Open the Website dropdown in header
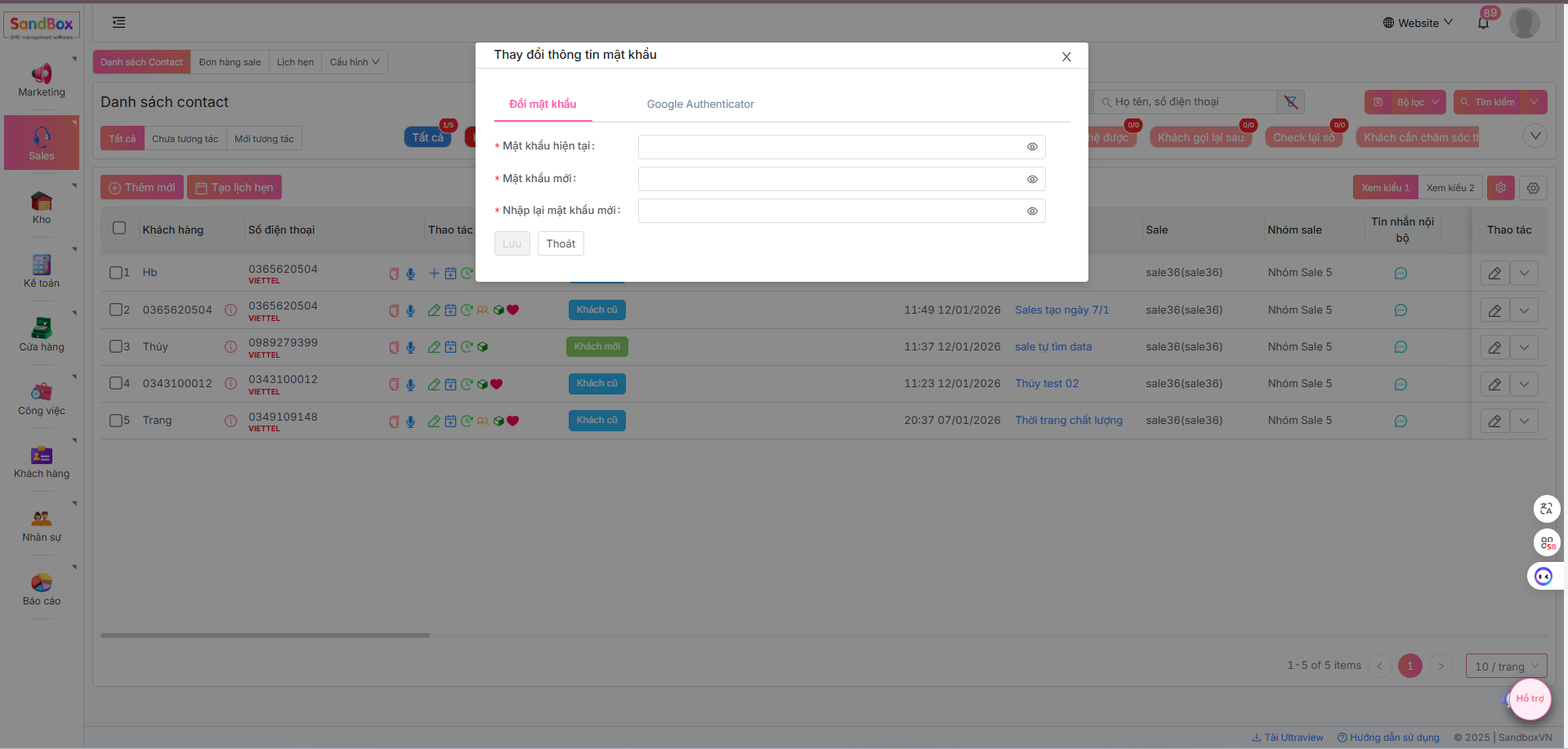The image size is (1568, 749). point(1418,23)
